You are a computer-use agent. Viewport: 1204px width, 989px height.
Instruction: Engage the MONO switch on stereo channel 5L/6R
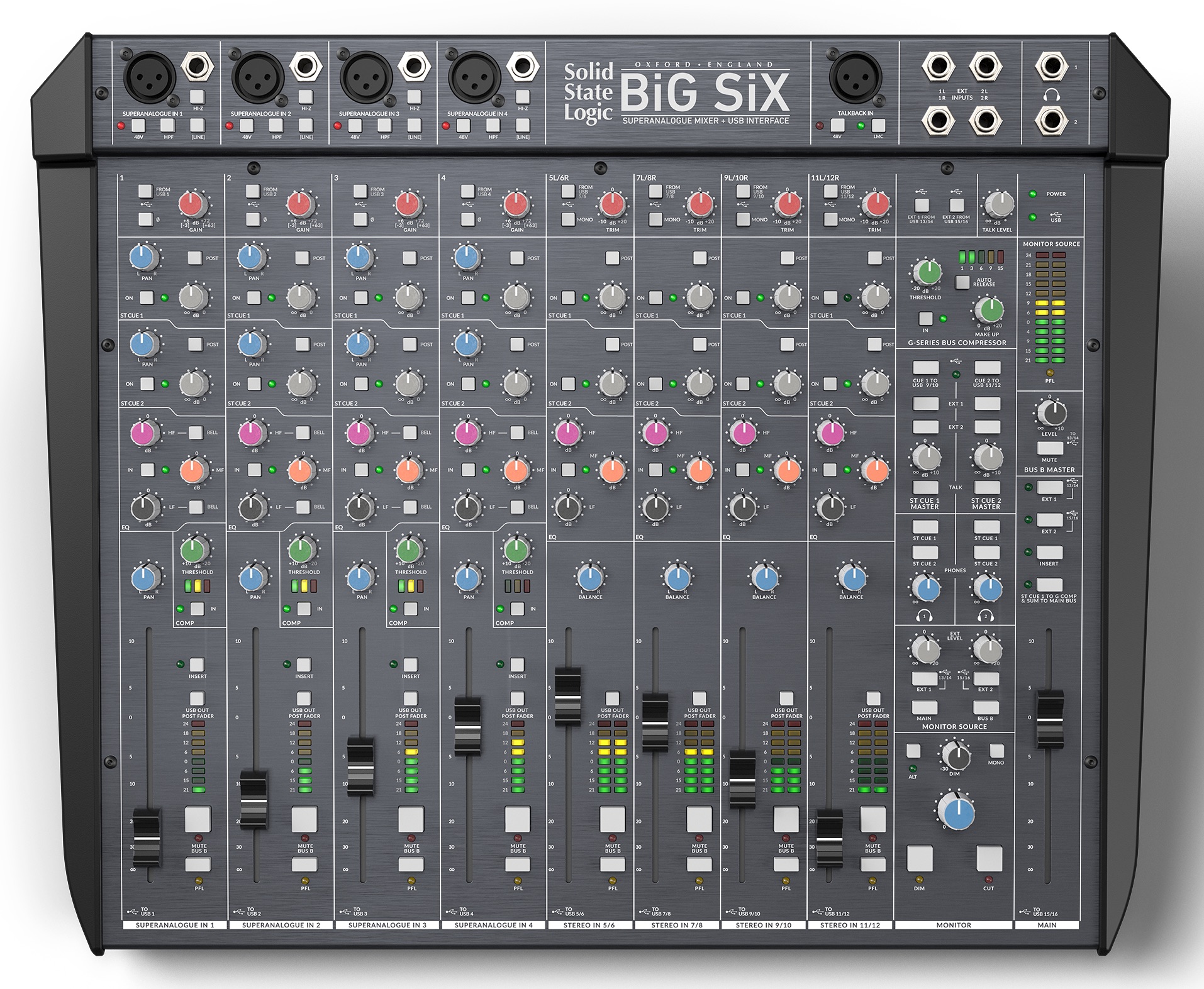(568, 219)
